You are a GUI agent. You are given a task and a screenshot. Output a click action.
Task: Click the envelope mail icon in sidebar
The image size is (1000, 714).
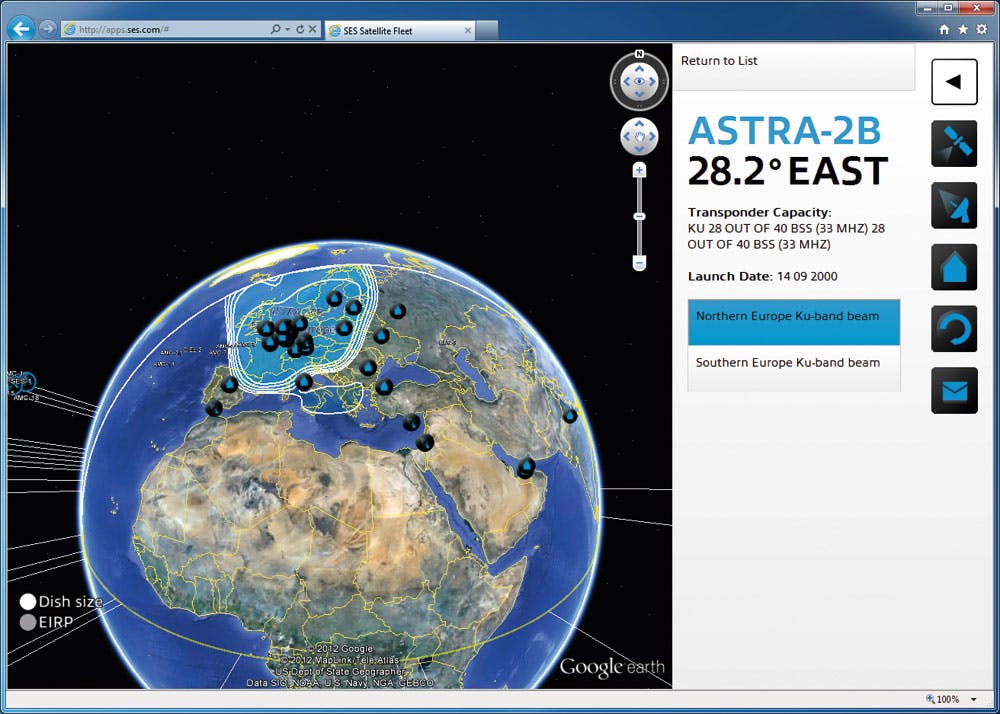tap(954, 390)
